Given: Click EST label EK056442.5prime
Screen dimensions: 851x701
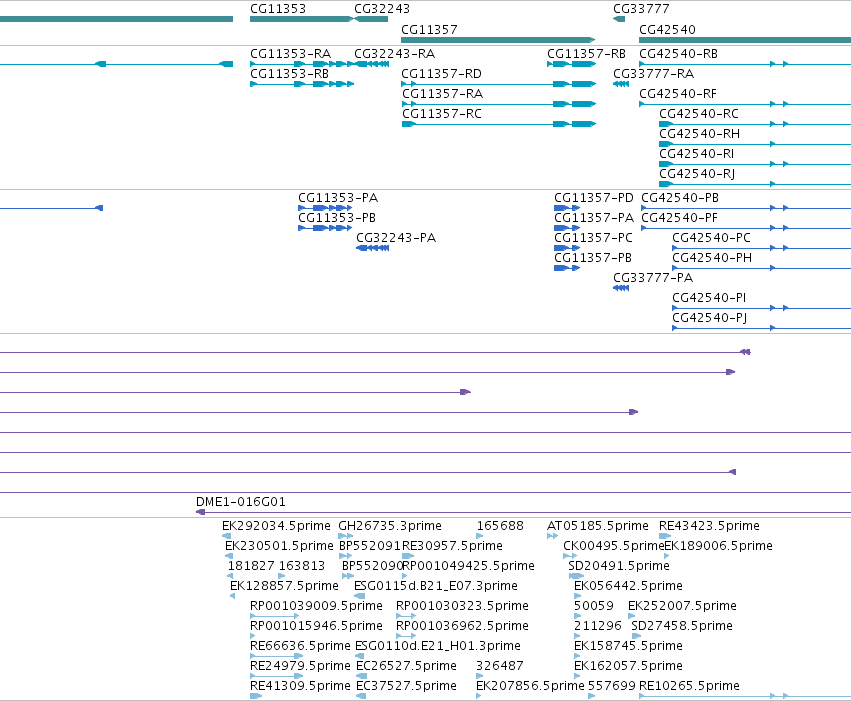Looking at the screenshot, I should coord(628,587).
